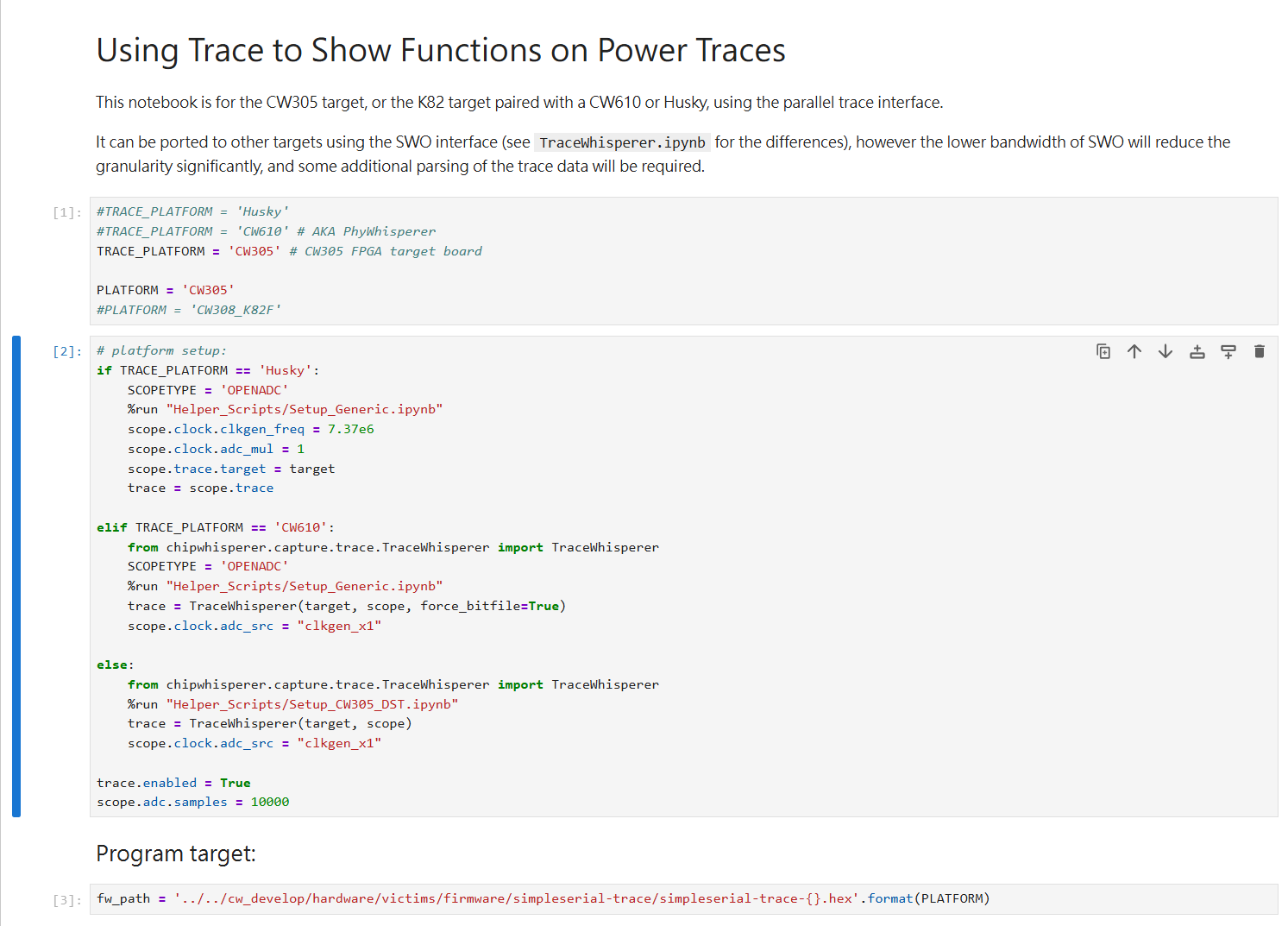Select the 'Program target:' heading cell
Viewport: 1288px width, 926px height.
(176, 854)
